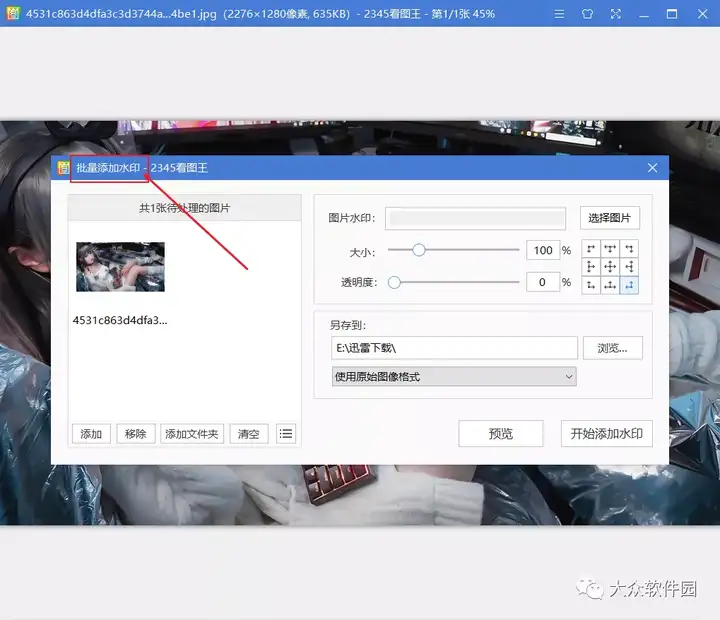Image resolution: width=720 pixels, height=620 pixels.
Task: Set watermark position to bottom-right
Action: [629, 285]
